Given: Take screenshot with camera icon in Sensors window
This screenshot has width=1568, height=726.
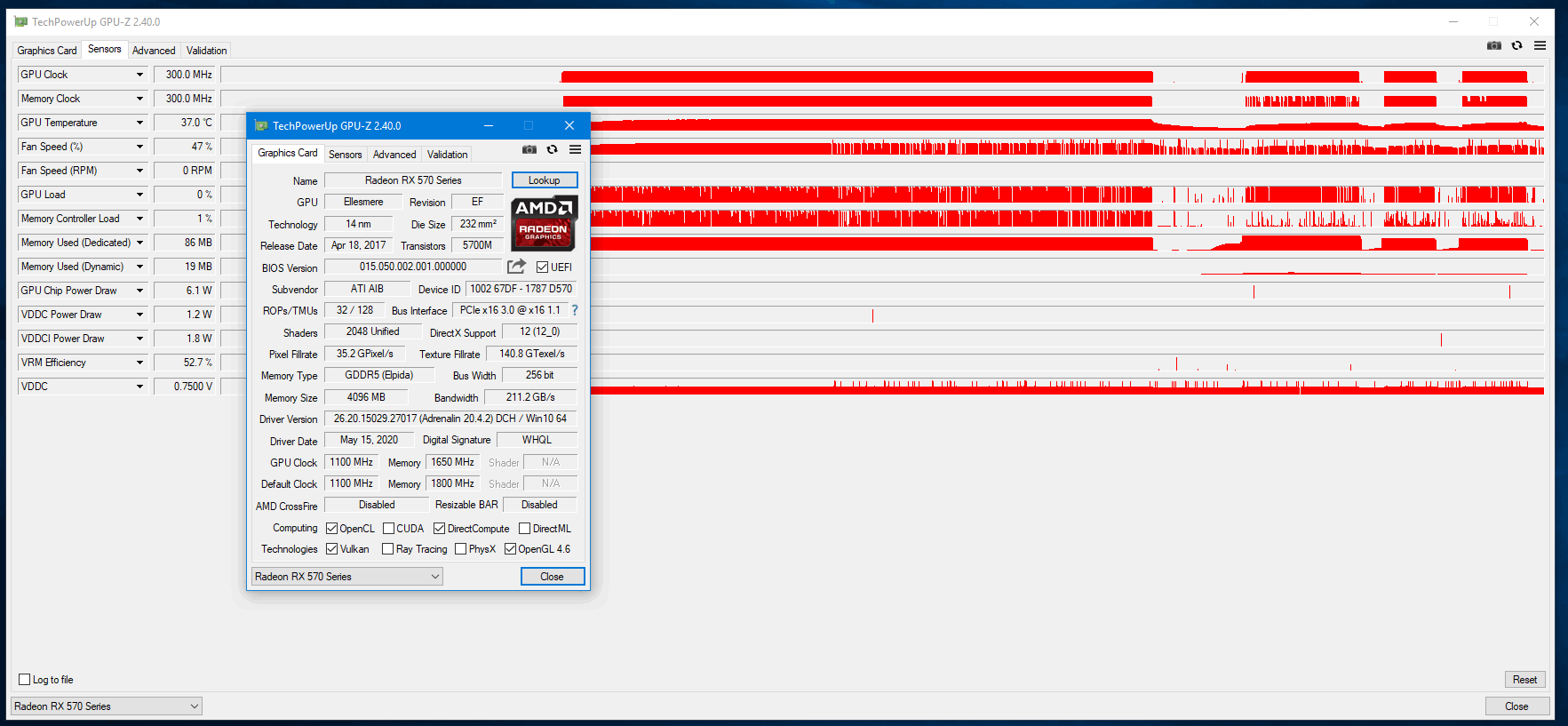Looking at the screenshot, I should [1494, 45].
